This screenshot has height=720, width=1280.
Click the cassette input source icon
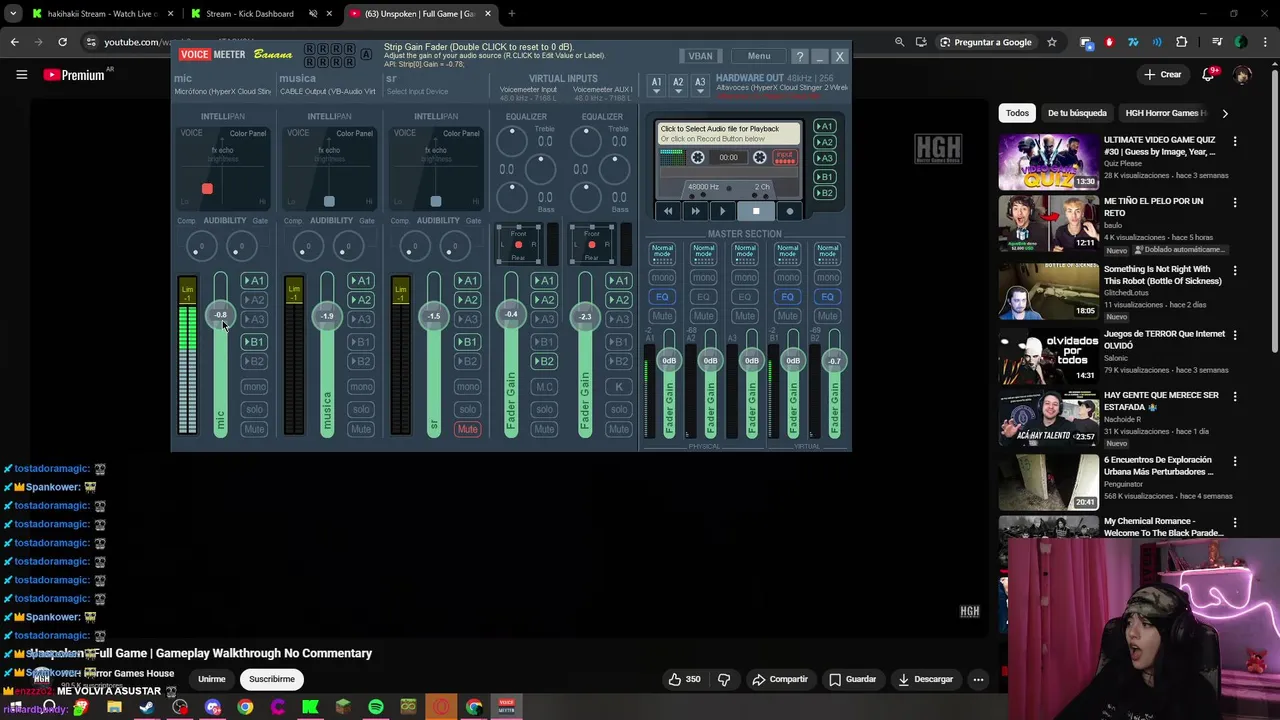785,158
